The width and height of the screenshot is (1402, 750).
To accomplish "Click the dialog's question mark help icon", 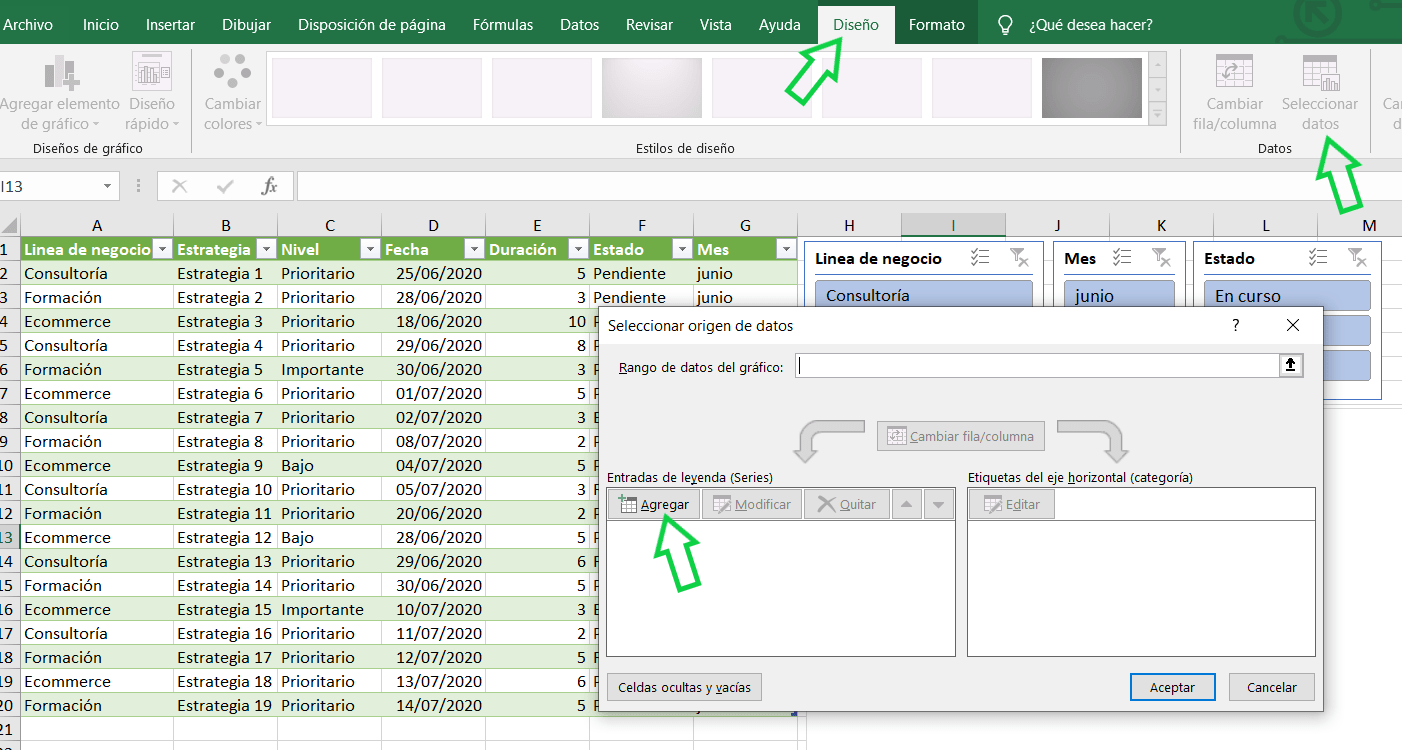I will point(1236,325).
